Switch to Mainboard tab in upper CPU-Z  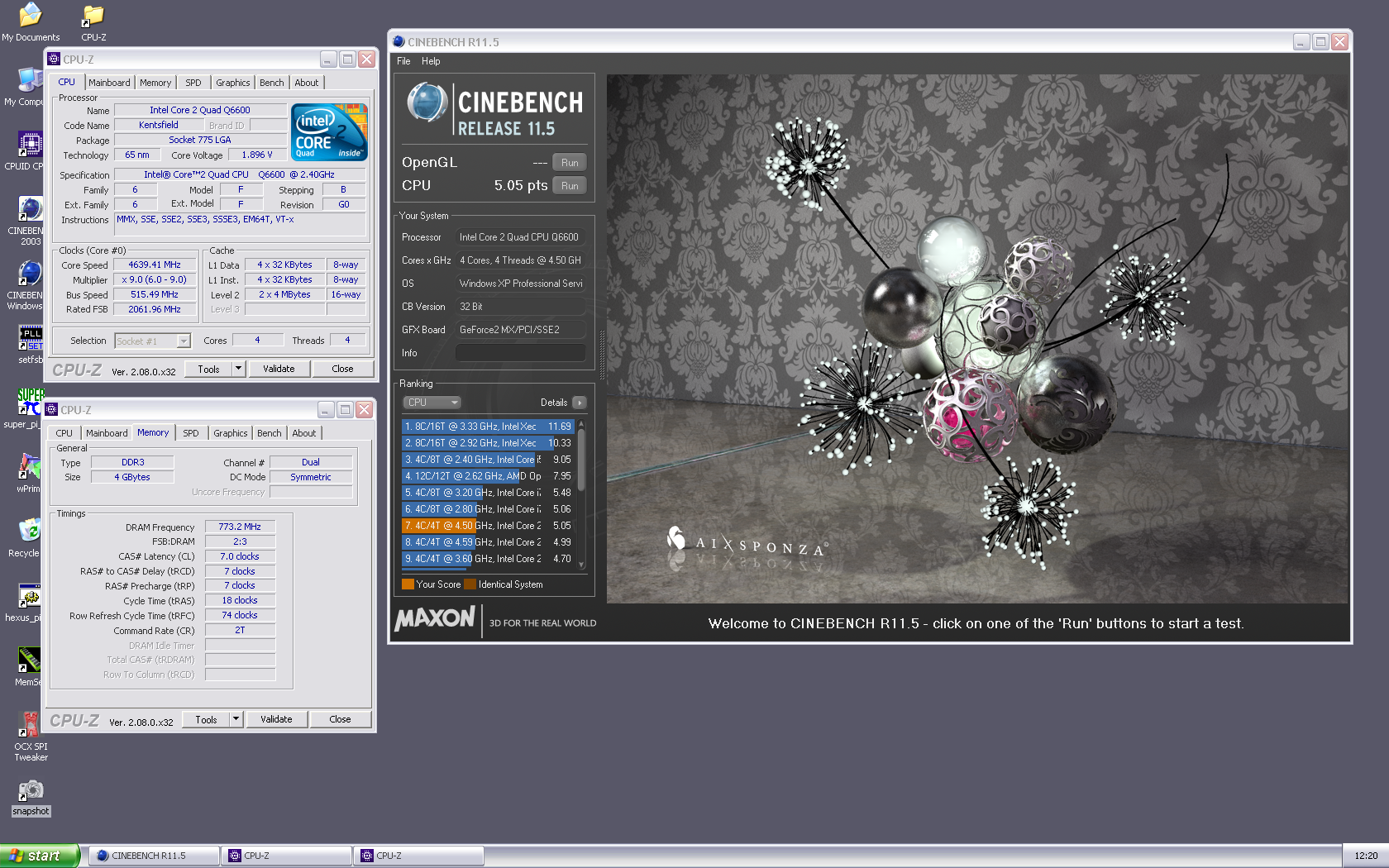click(109, 83)
